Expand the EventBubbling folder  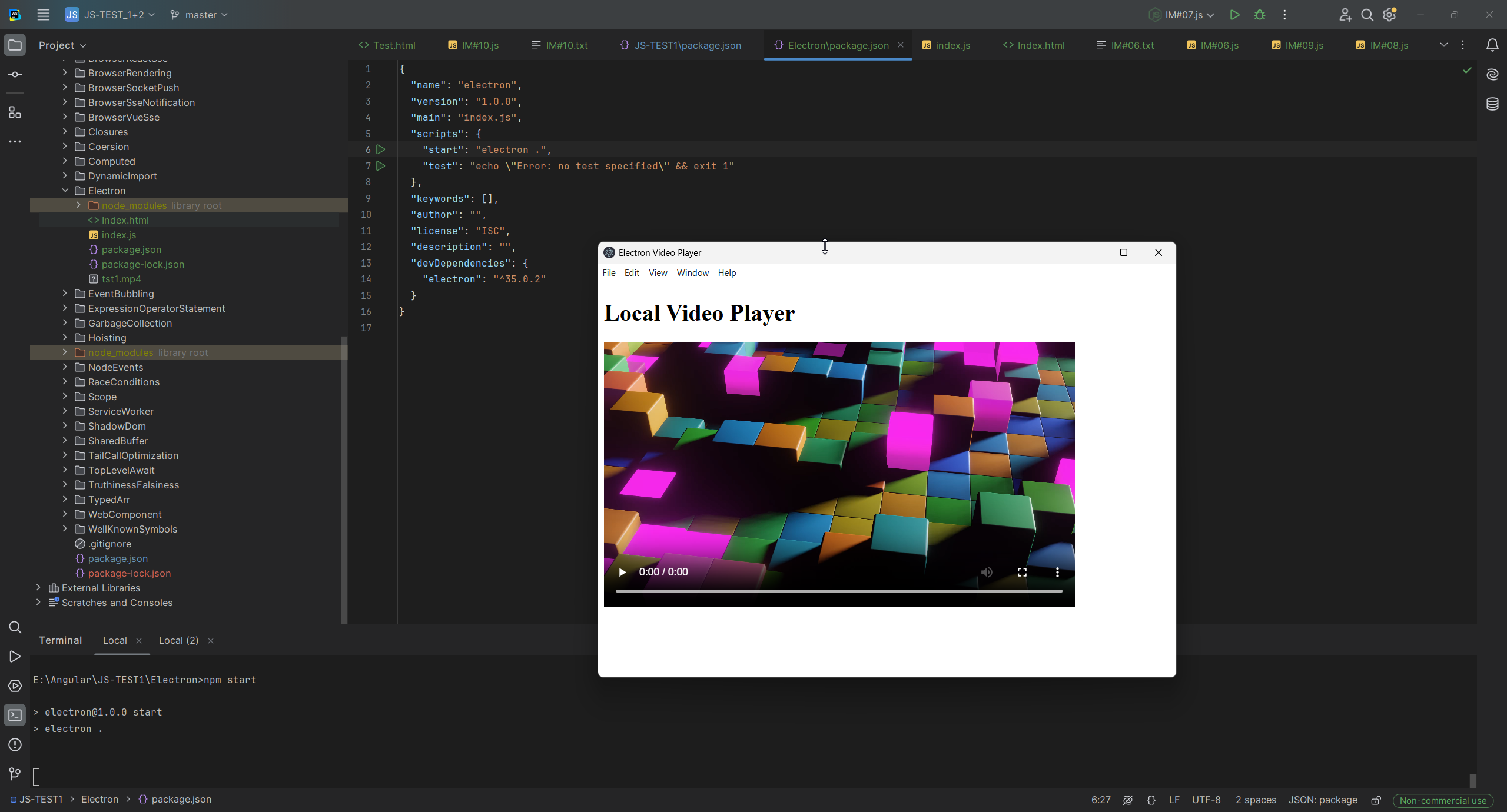tap(65, 294)
